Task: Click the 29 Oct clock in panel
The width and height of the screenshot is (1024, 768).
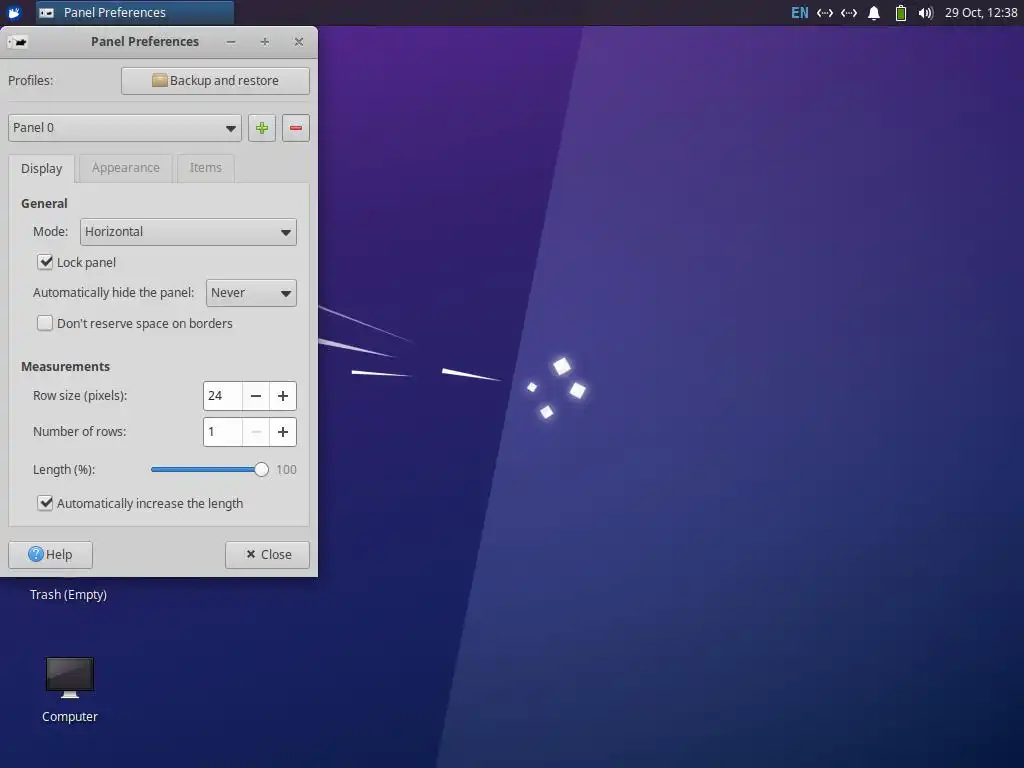Action: click(981, 12)
